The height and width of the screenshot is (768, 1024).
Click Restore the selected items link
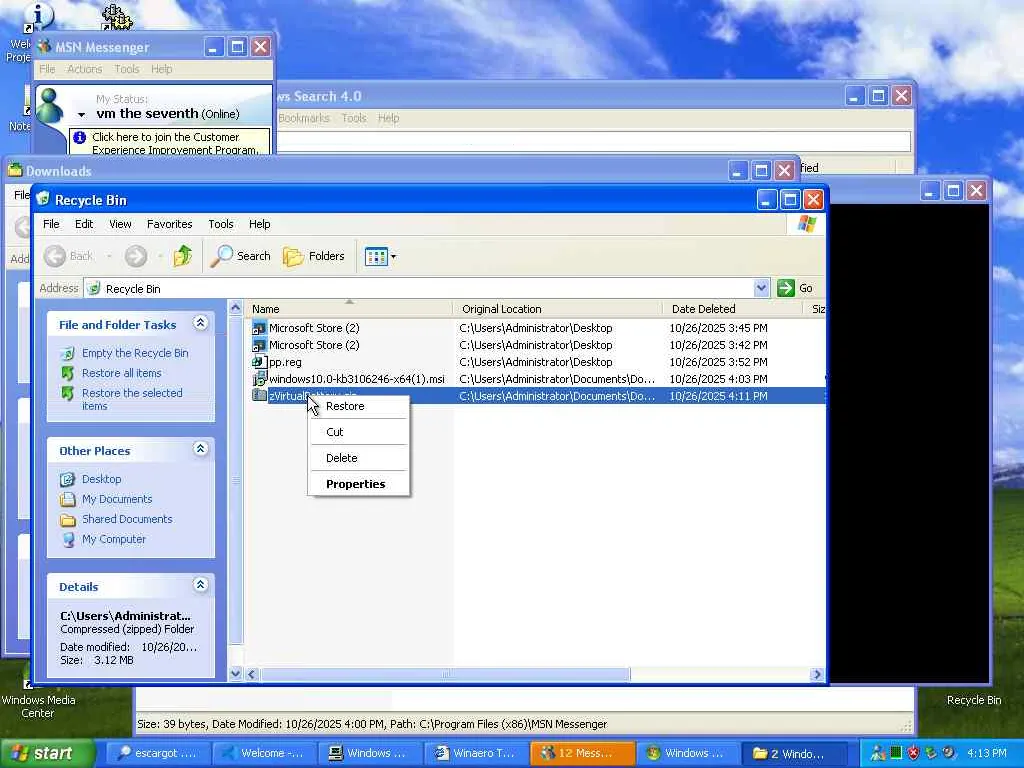click(132, 399)
